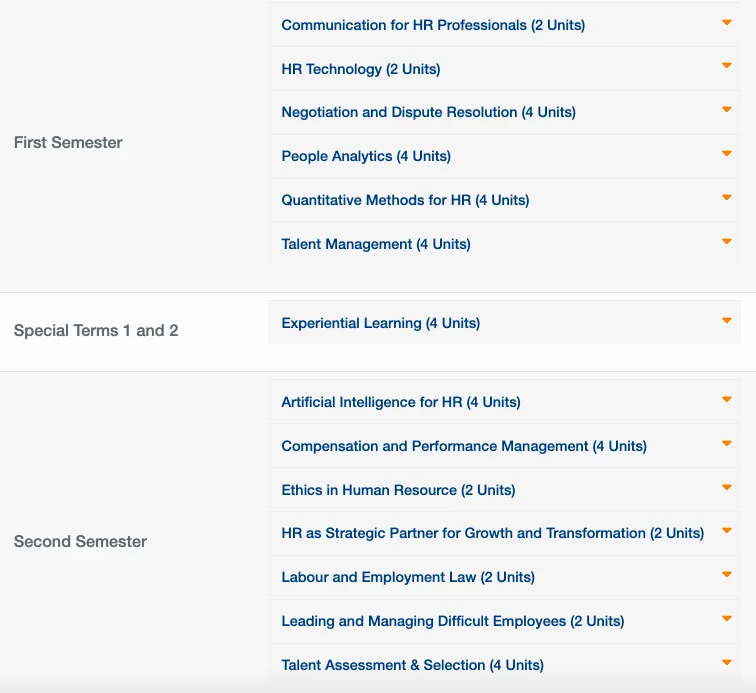Viewport: 756px width, 693px height.
Task: Expand HR as Strategic Partner arrow
Action: click(x=727, y=531)
